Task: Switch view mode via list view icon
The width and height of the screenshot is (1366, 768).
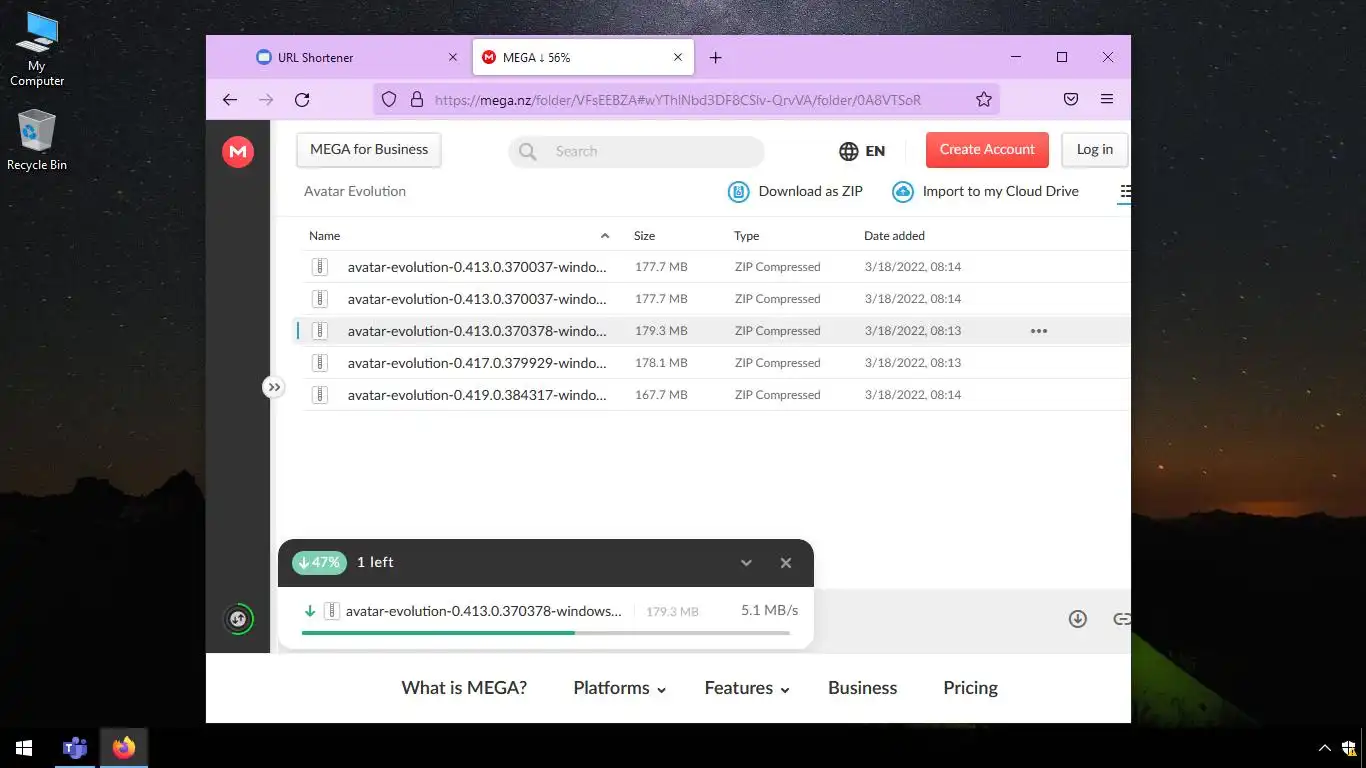Action: (x=1125, y=191)
